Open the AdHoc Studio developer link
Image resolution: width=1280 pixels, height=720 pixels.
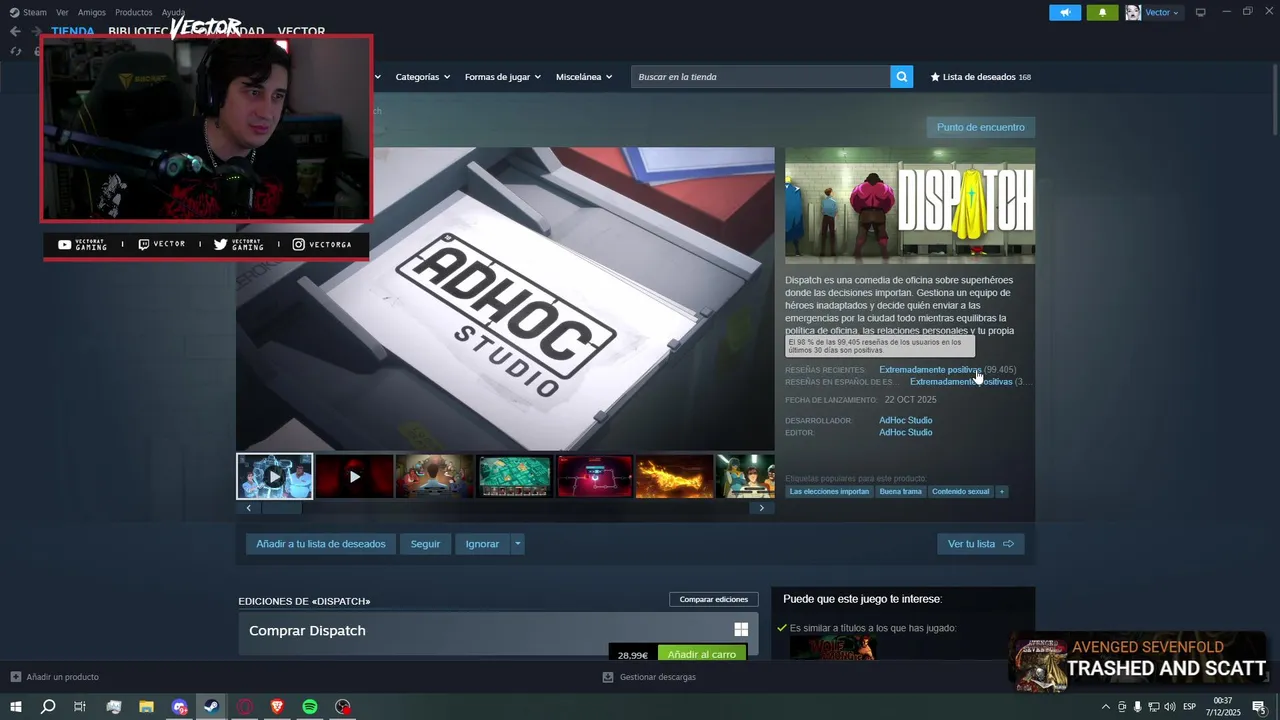[906, 420]
